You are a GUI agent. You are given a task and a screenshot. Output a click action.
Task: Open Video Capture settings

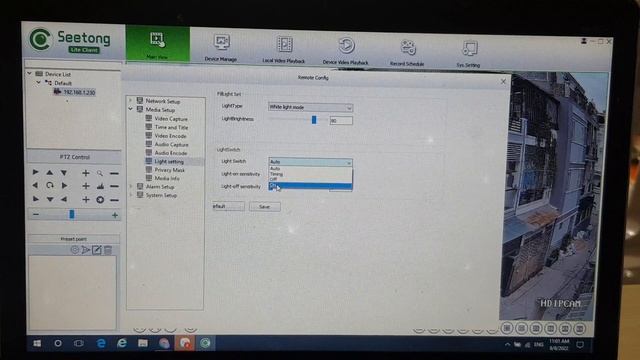point(171,119)
